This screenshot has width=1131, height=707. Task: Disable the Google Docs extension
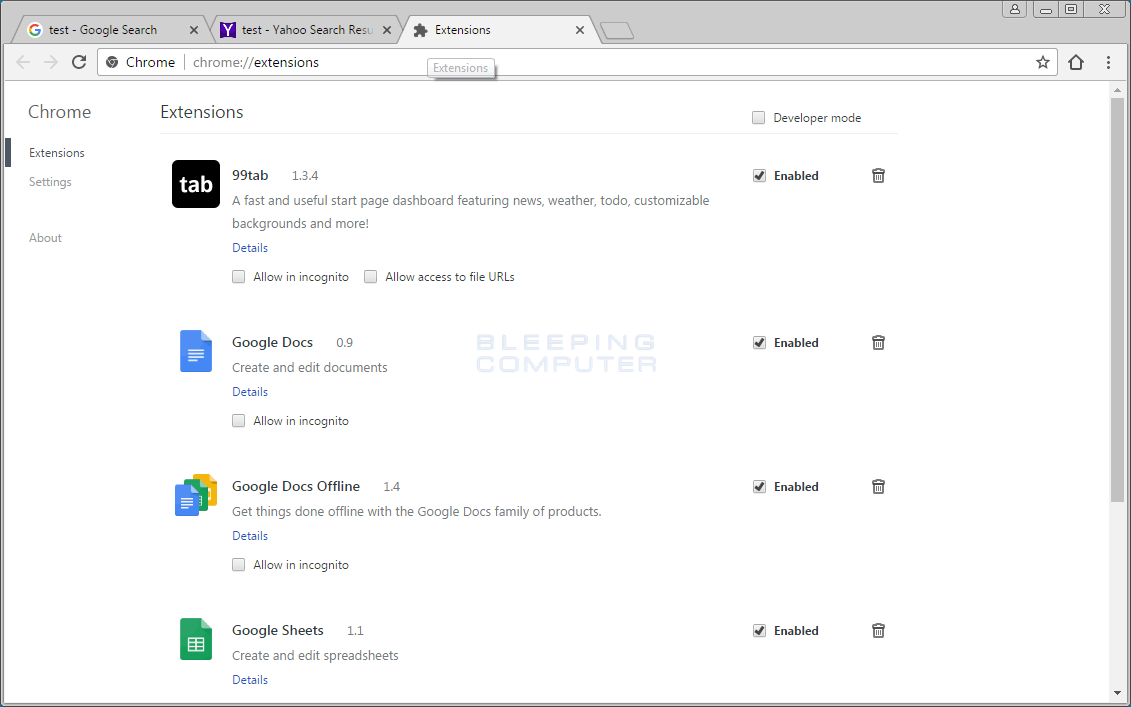[x=759, y=342]
